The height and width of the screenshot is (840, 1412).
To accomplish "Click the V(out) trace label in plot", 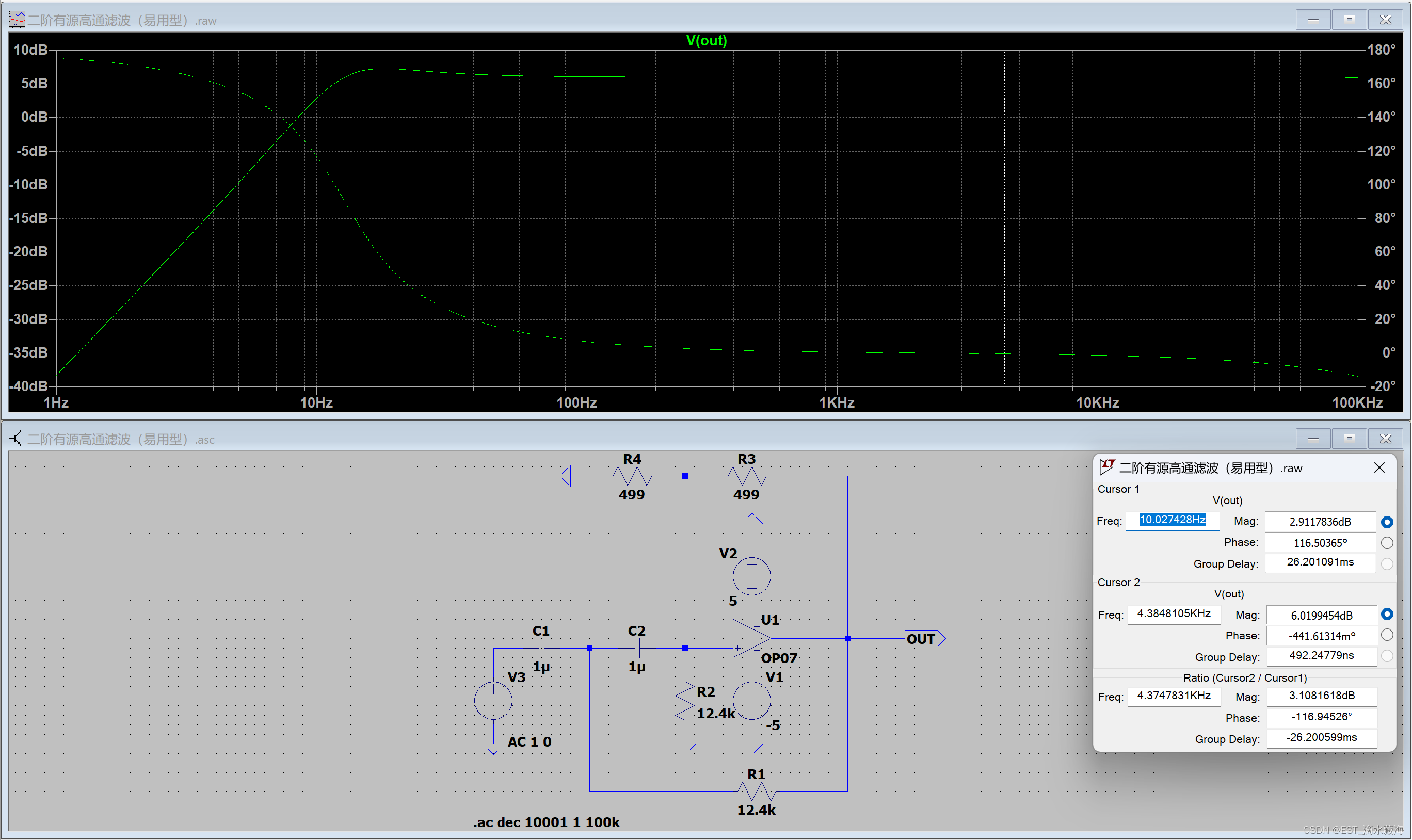I will pos(707,41).
